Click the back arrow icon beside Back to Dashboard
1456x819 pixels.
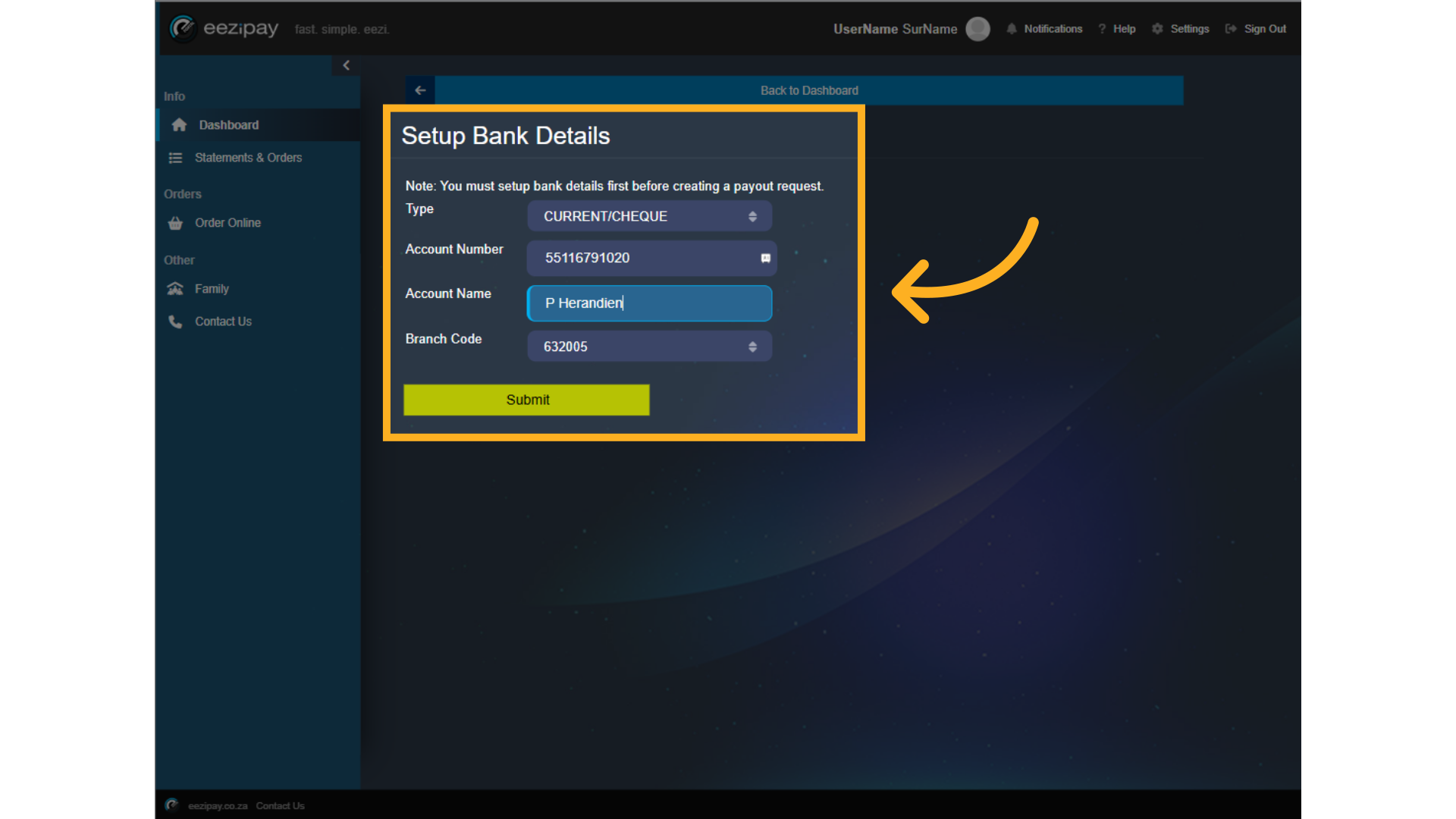420,90
